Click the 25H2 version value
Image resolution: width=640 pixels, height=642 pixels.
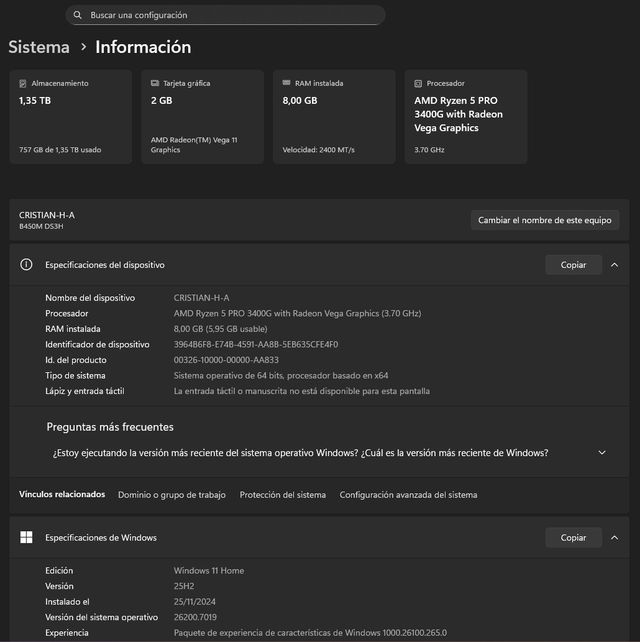(x=184, y=586)
